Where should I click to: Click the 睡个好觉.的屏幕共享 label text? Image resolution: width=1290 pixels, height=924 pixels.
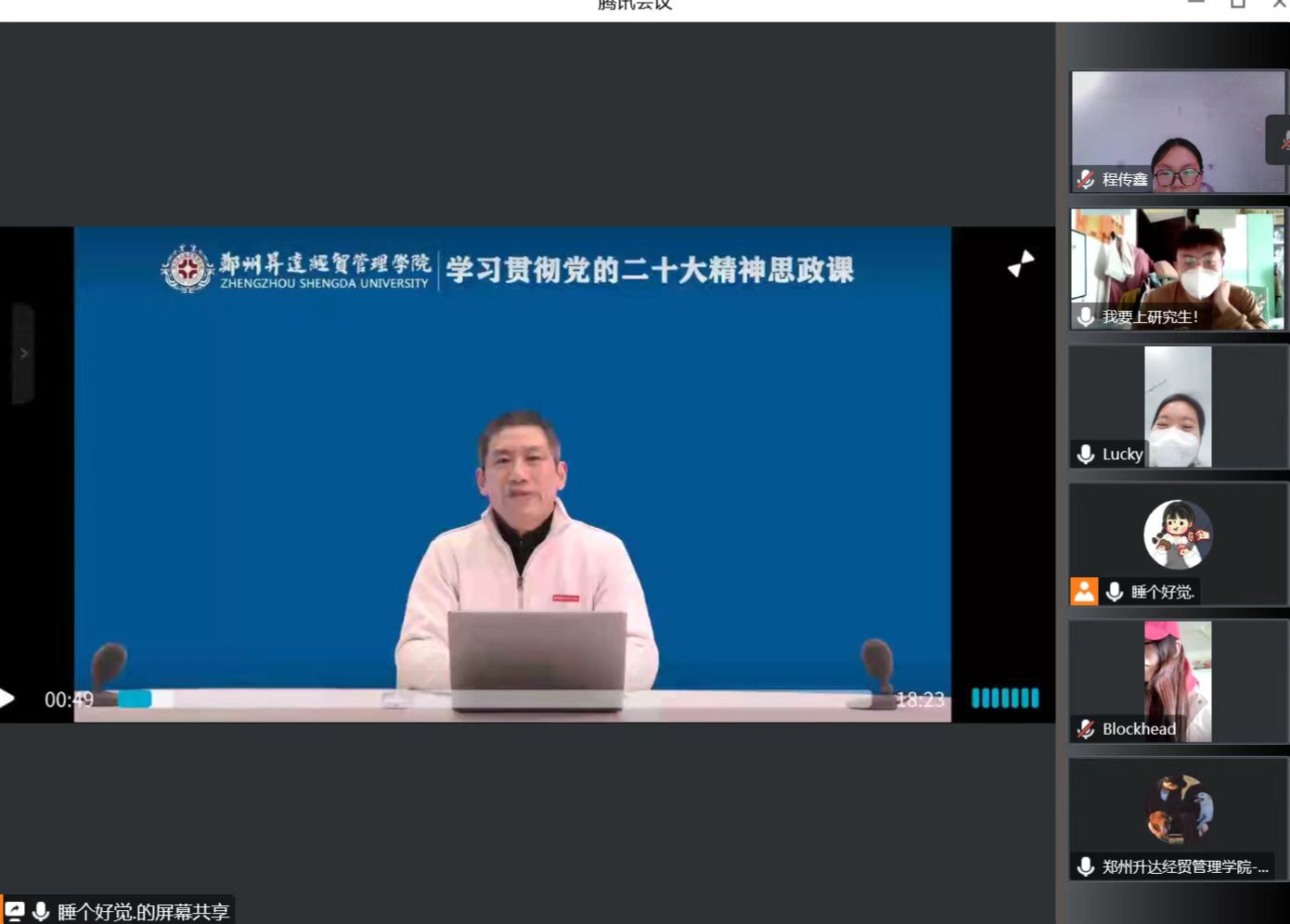pyautogui.click(x=143, y=911)
